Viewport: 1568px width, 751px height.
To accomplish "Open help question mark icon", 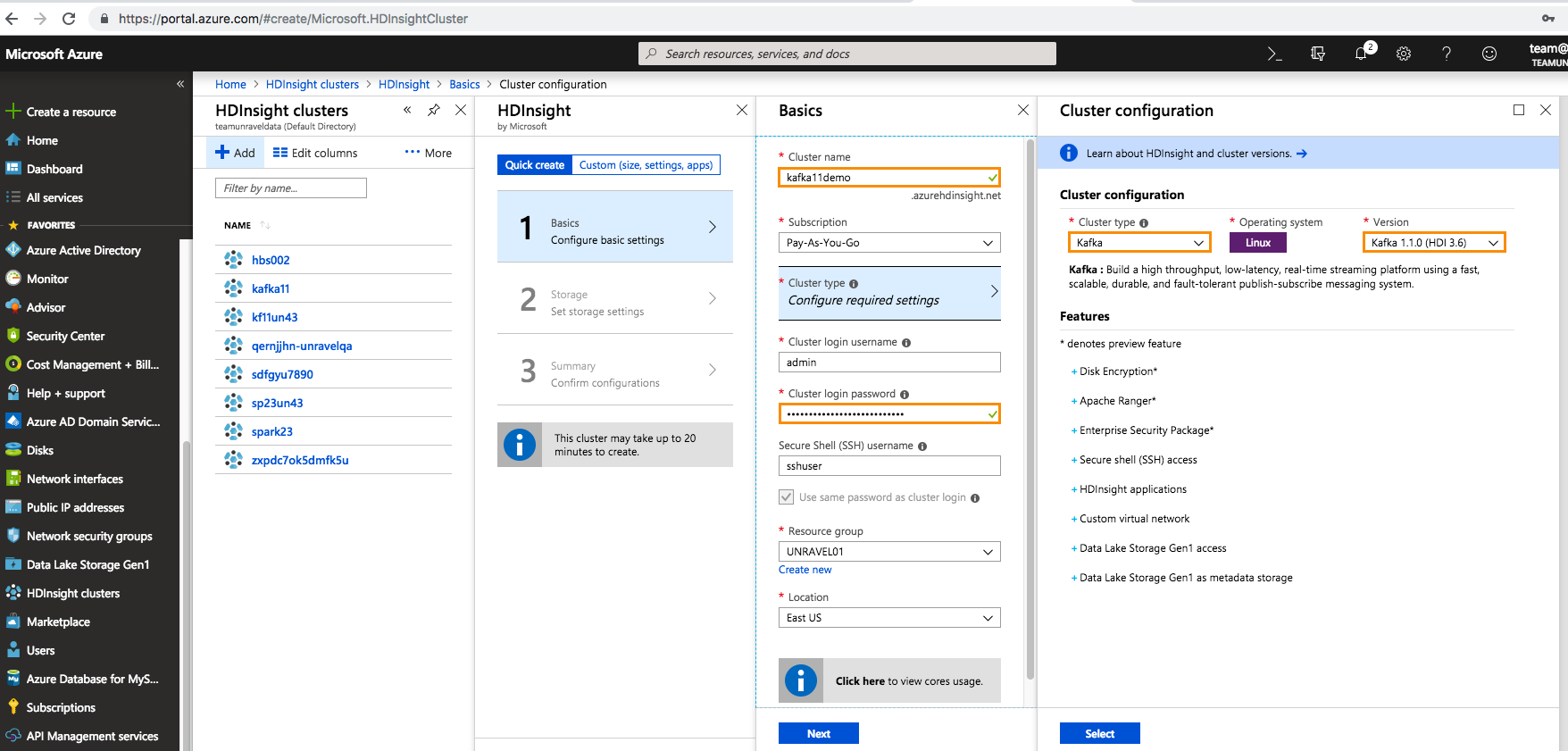I will coord(1447,54).
